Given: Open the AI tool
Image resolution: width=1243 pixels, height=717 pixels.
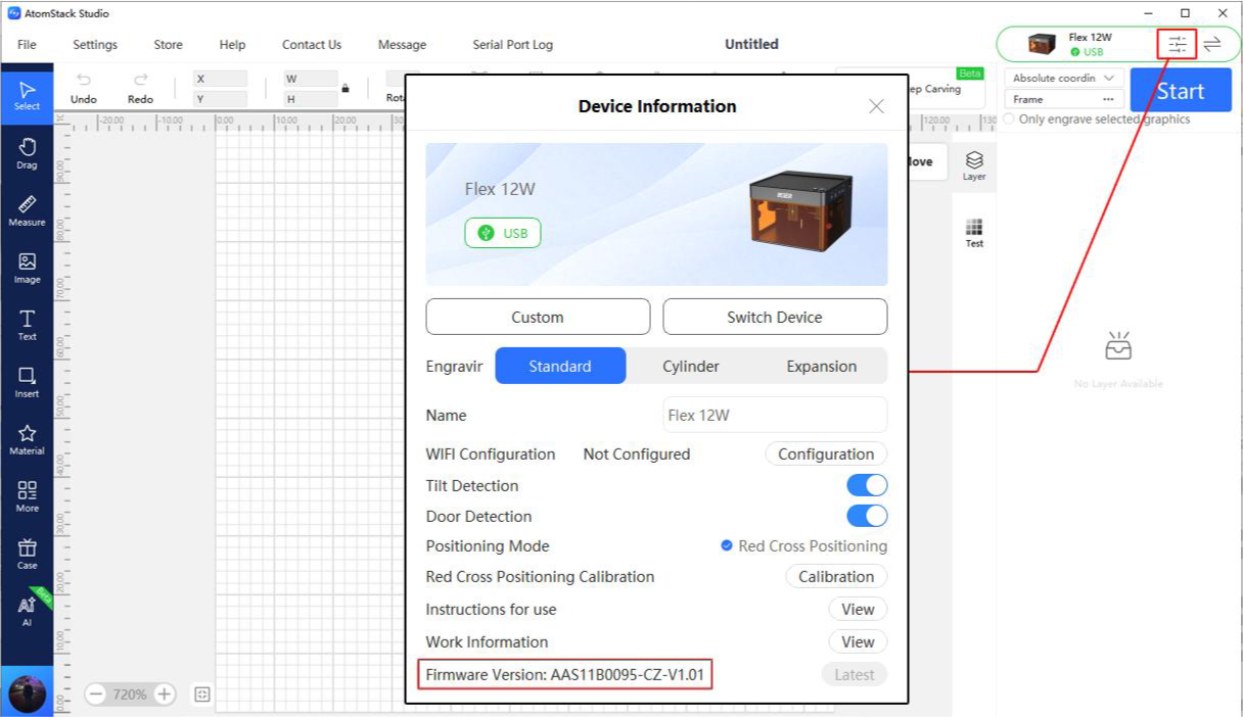Looking at the screenshot, I should tap(27, 610).
